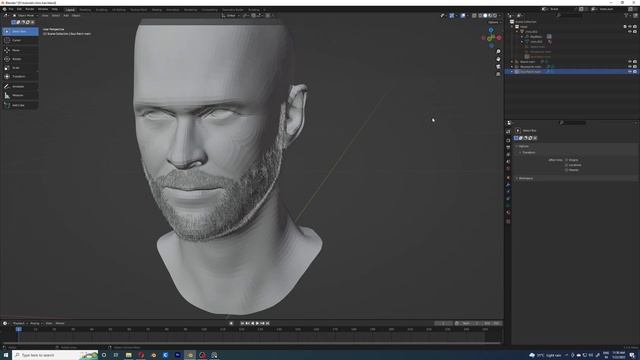Screen dimensions: 640x360
Task: Expand the Moustache main outliner row
Action: click(x=512, y=67)
